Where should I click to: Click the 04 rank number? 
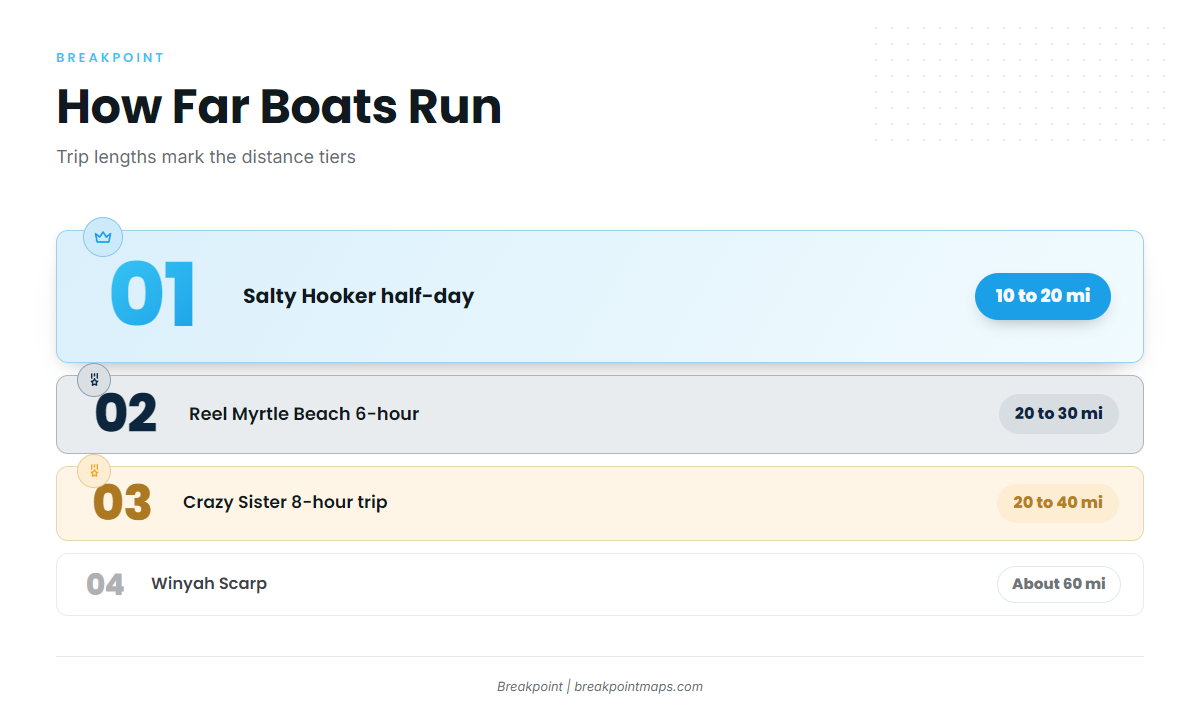tap(105, 584)
